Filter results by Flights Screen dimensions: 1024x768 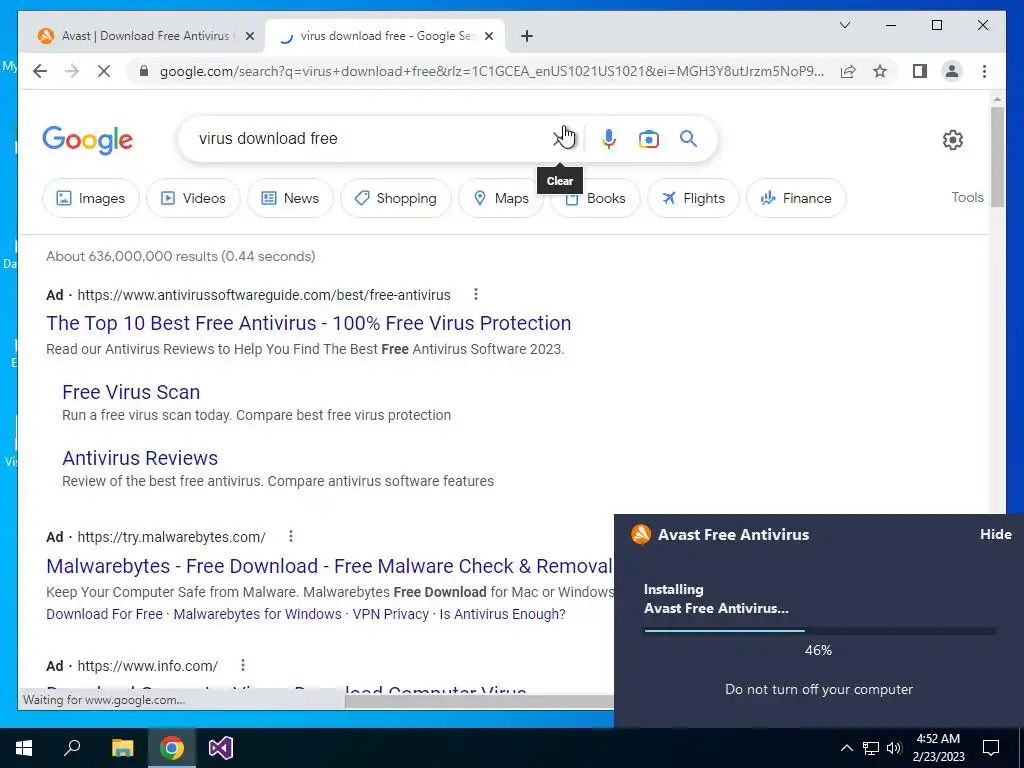[694, 198]
